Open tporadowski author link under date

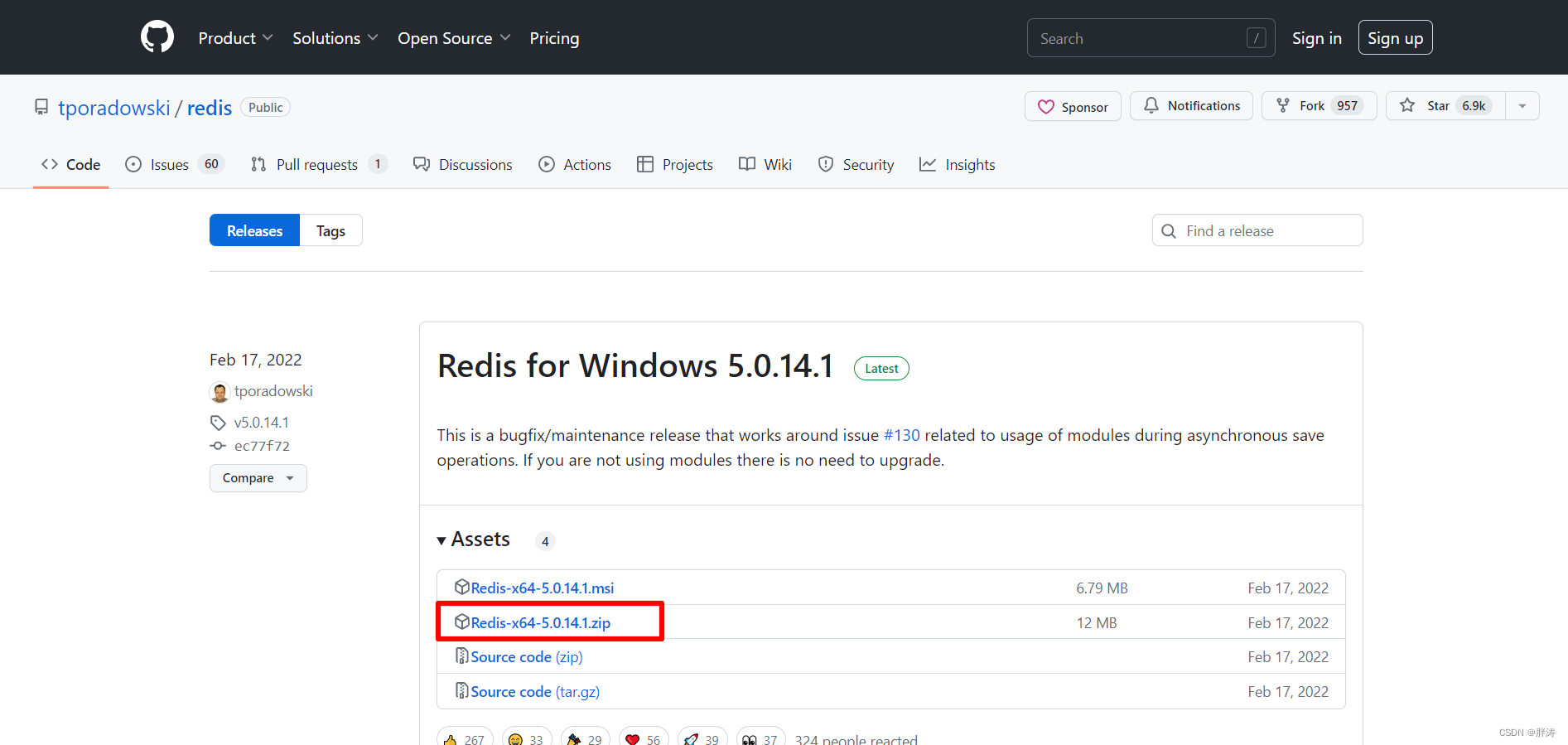(273, 391)
